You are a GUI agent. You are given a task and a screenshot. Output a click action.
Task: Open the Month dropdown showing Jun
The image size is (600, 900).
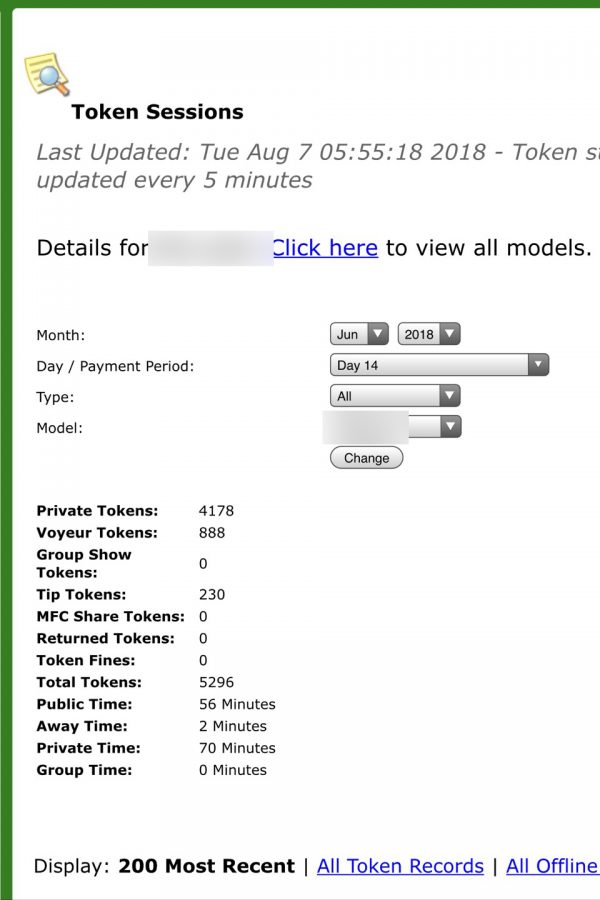coord(359,334)
